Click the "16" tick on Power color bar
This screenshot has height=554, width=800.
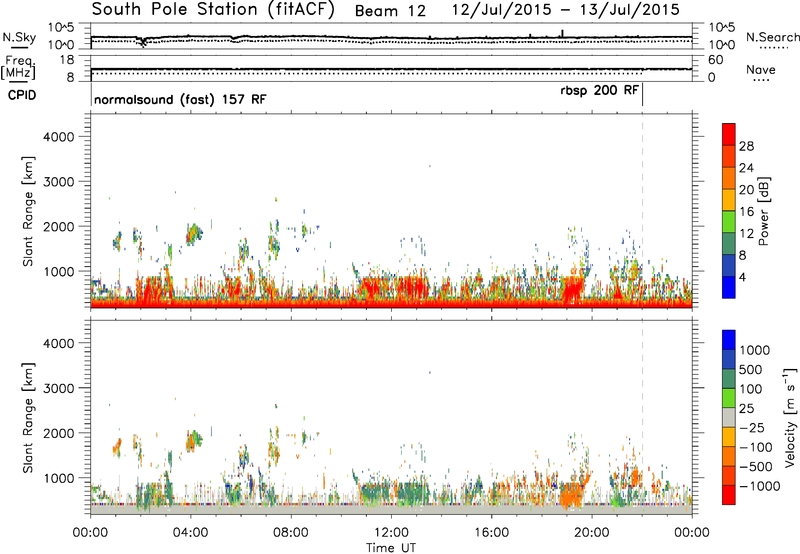tap(746, 212)
